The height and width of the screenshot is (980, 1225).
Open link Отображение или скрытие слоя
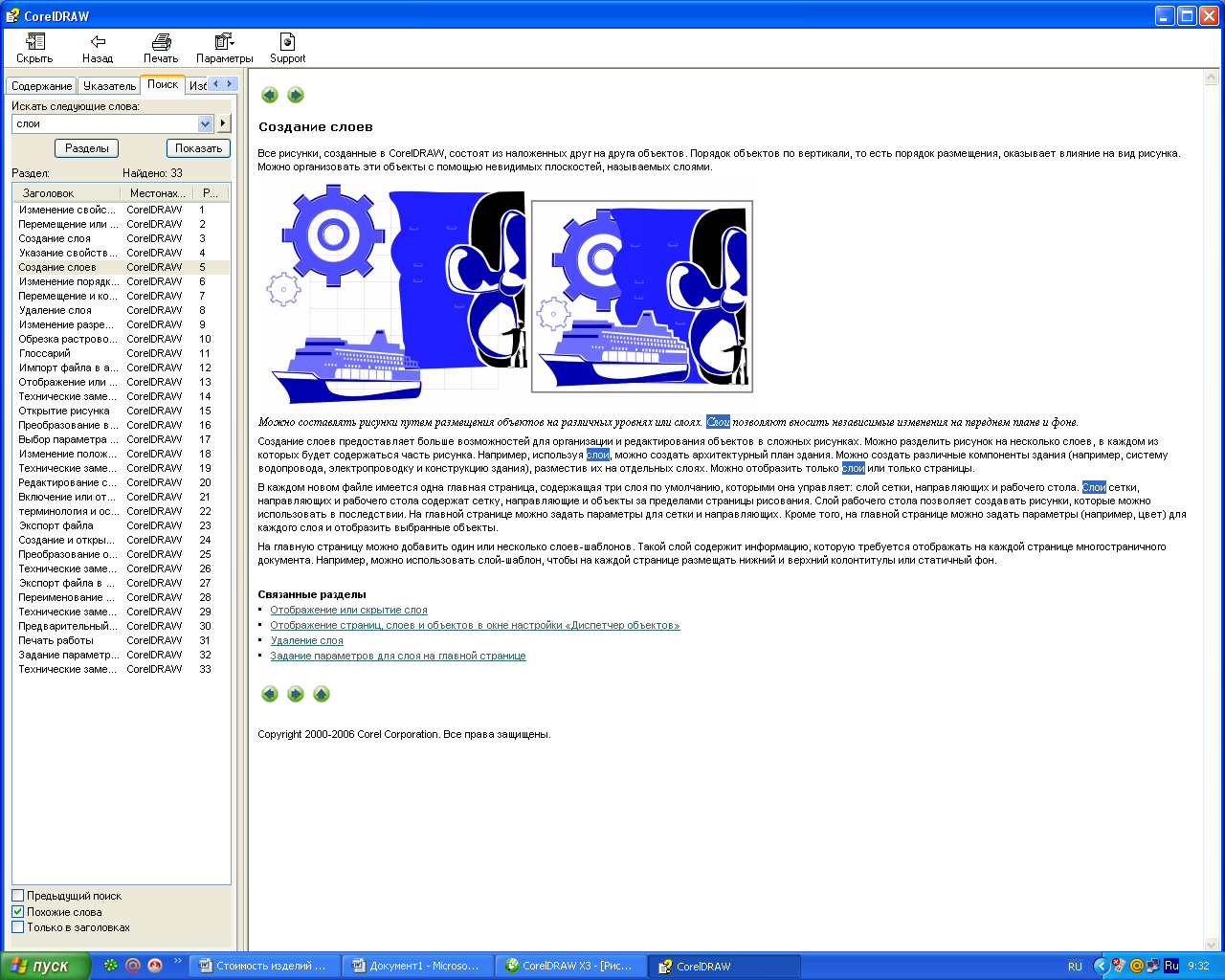(348, 610)
